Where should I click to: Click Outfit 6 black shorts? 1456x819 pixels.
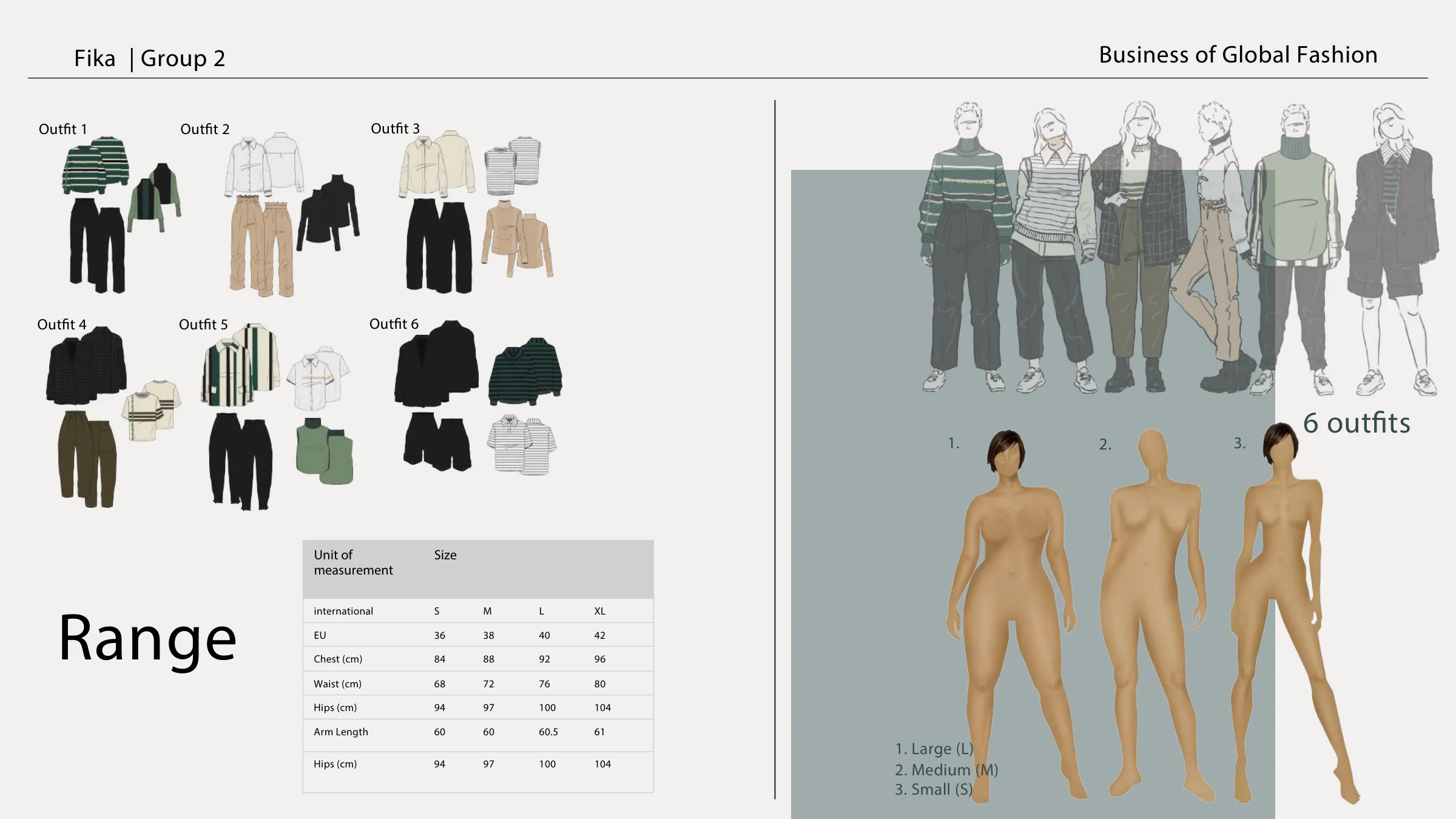pos(437,441)
